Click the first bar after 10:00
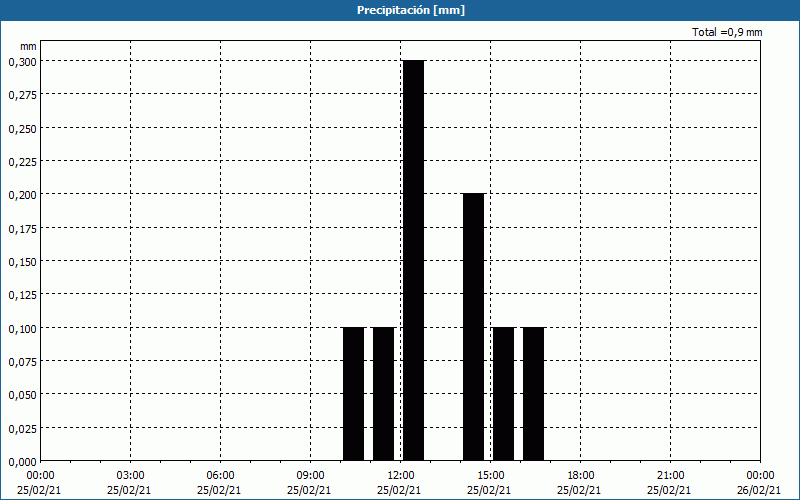 354,394
